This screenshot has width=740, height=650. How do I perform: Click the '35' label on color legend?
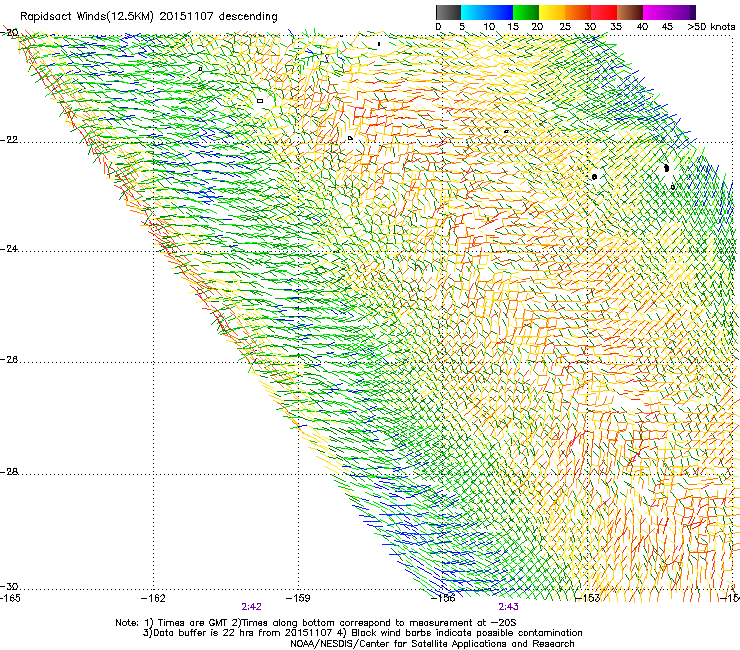[616, 27]
